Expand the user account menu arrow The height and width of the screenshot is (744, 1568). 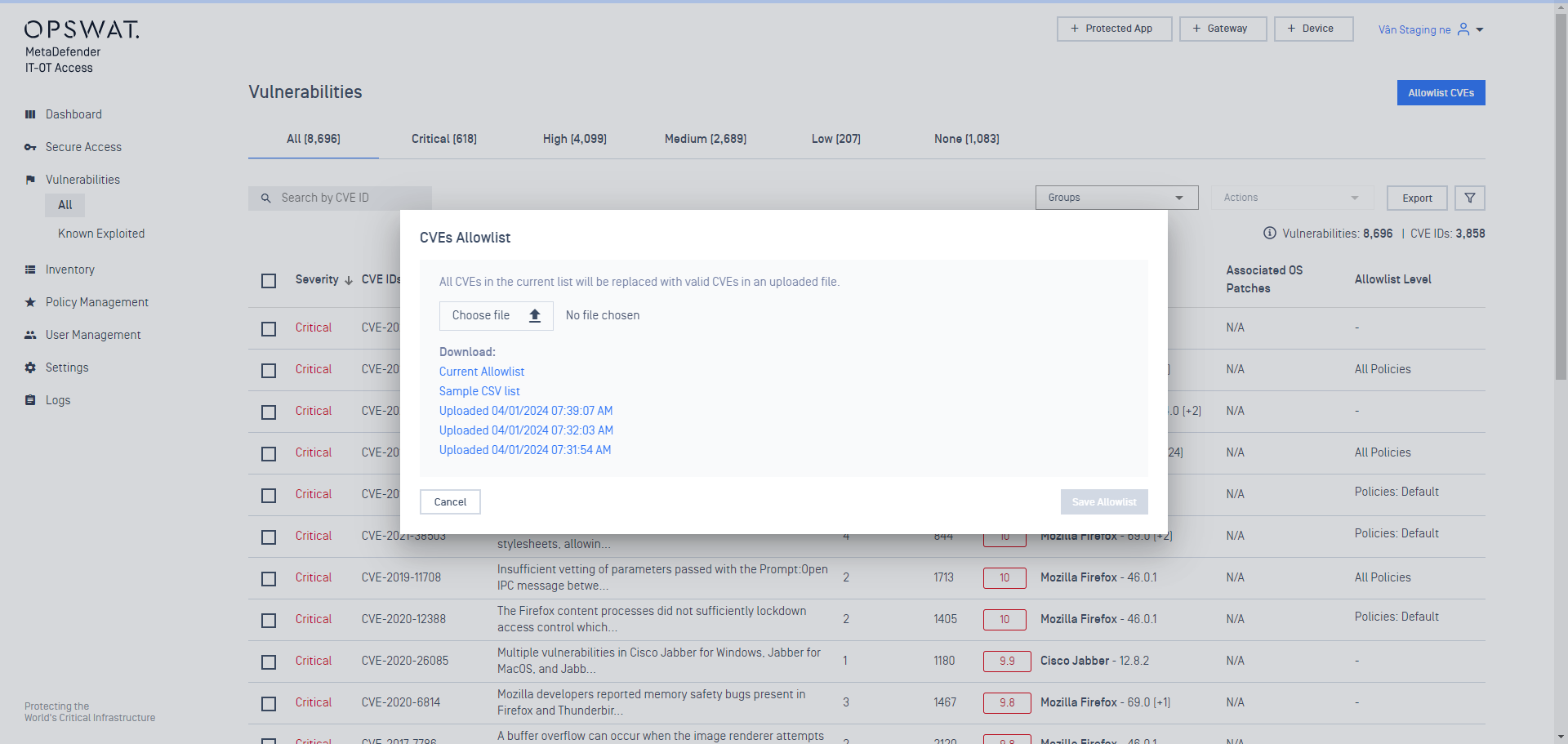pos(1480,30)
